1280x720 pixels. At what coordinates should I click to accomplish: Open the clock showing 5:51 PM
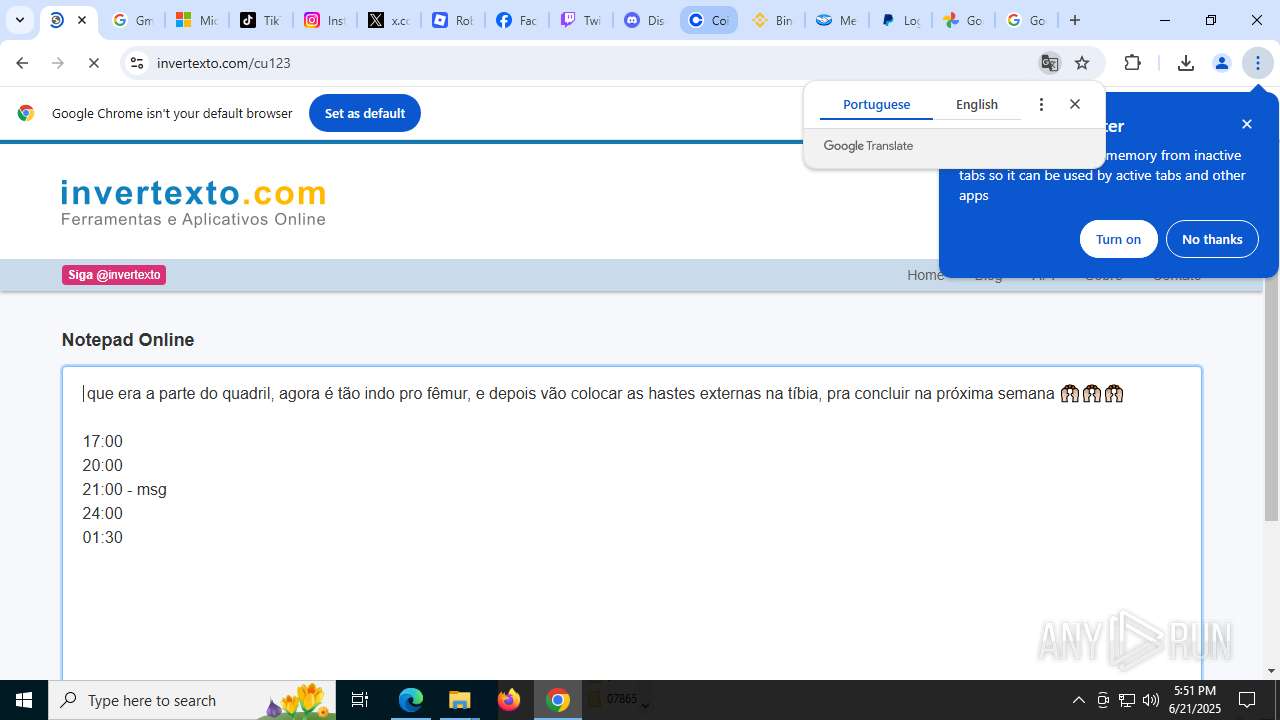click(x=1194, y=700)
